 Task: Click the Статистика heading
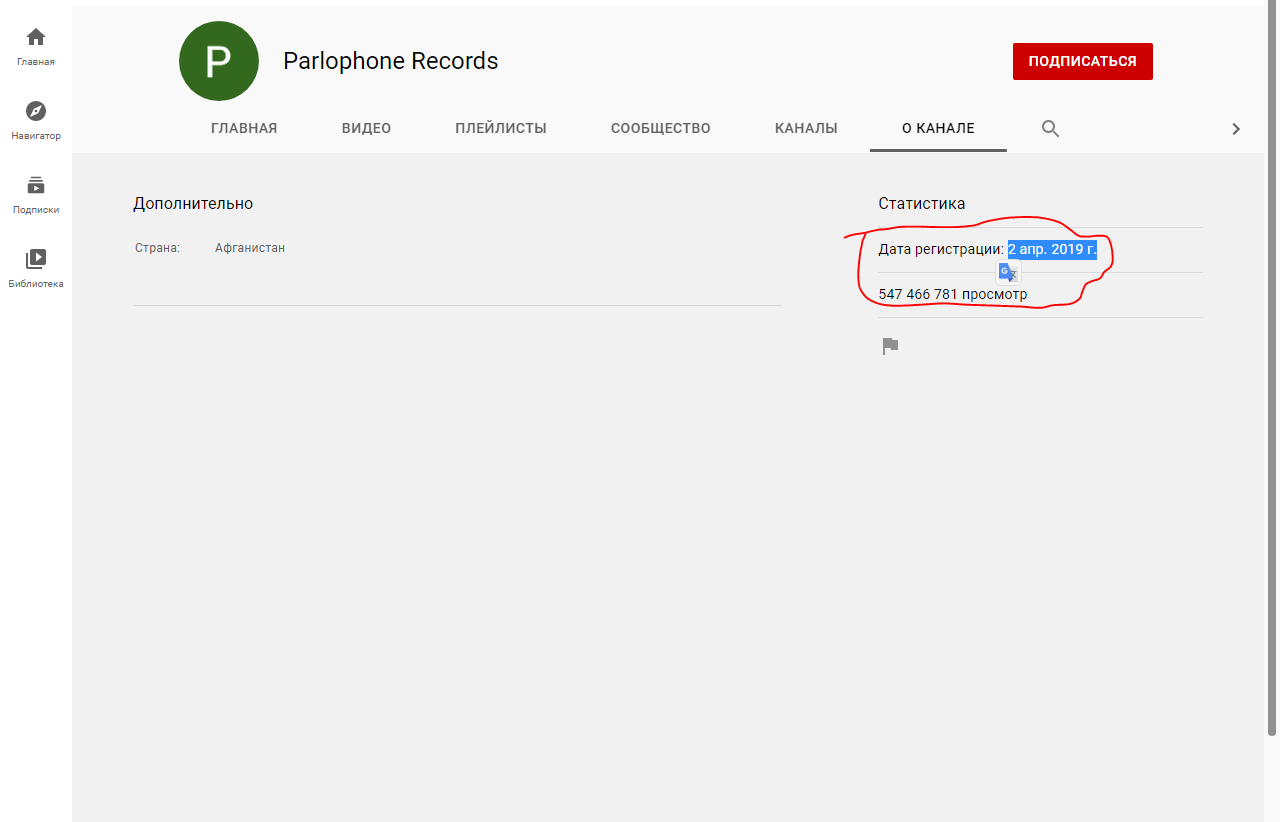pyautogui.click(x=922, y=203)
